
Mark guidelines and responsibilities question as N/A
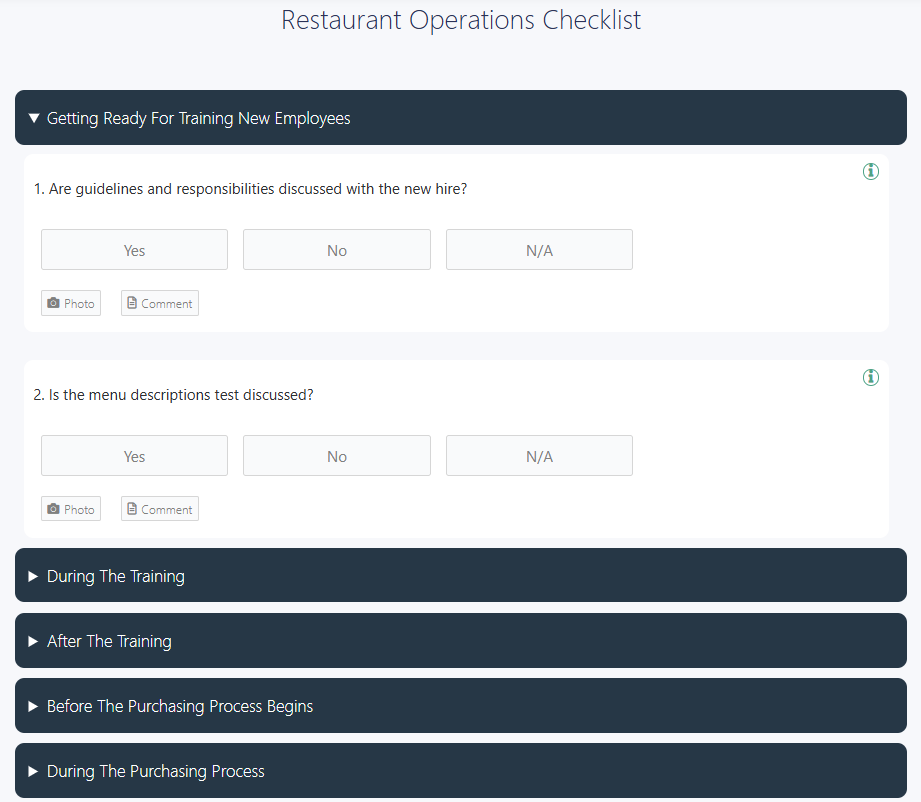(x=539, y=250)
